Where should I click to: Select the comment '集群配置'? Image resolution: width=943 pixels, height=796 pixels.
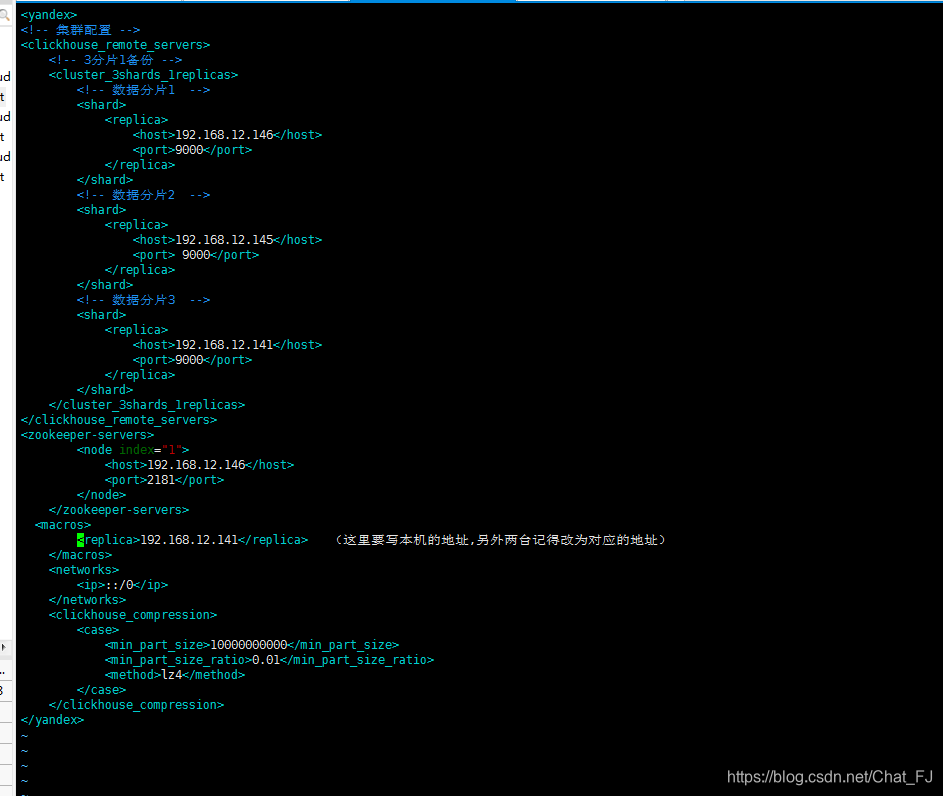[84, 30]
